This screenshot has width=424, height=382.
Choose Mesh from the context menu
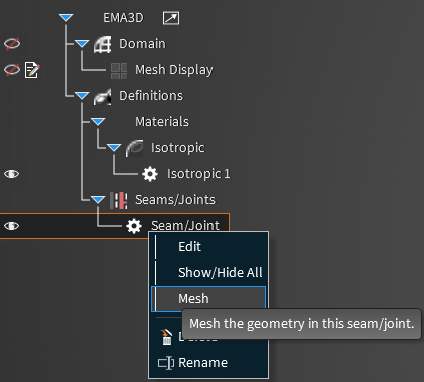[x=209, y=299]
